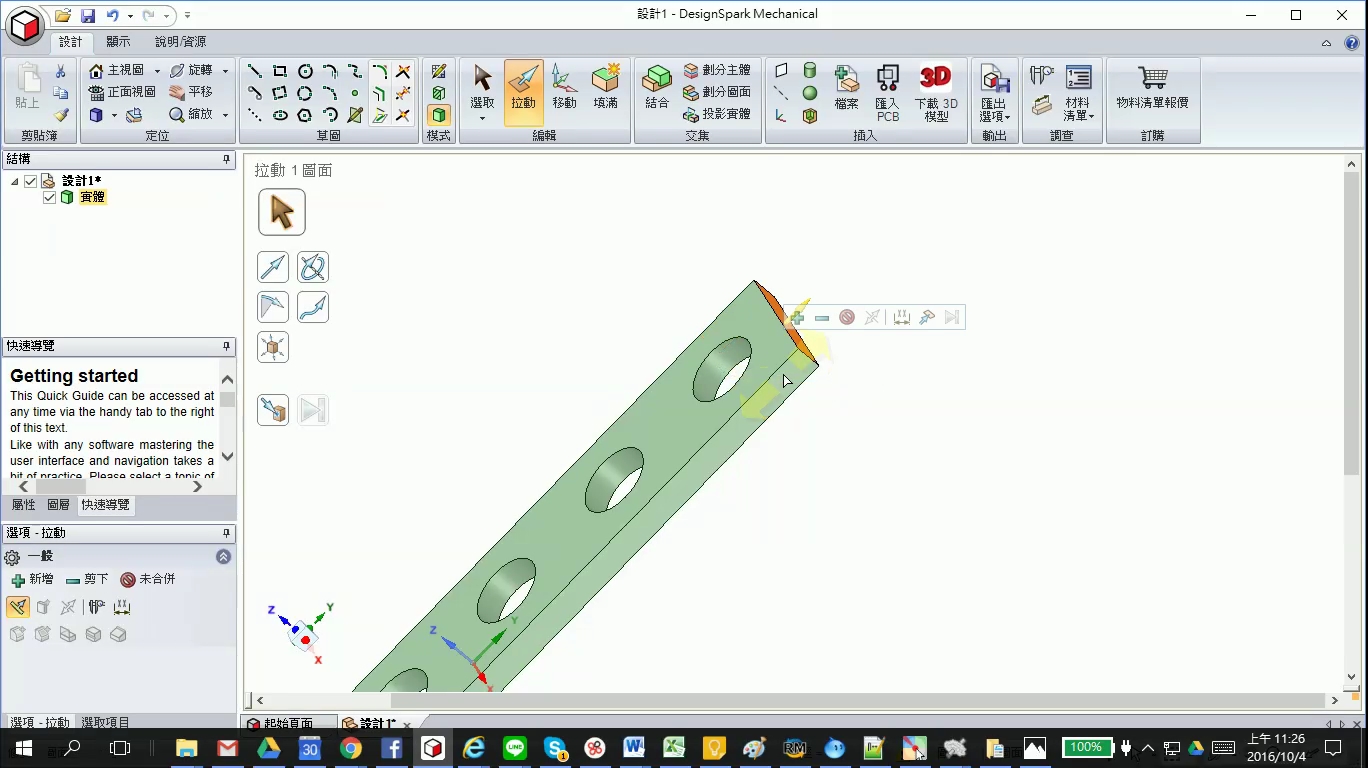Open the 圖層 panel tab

[58, 505]
